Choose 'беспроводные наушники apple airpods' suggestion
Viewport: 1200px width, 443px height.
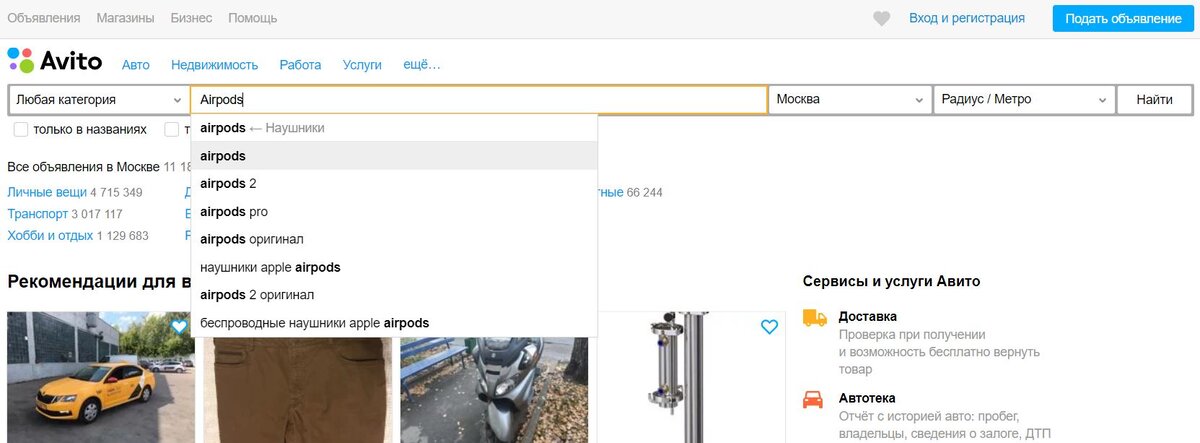pyautogui.click(x=394, y=323)
